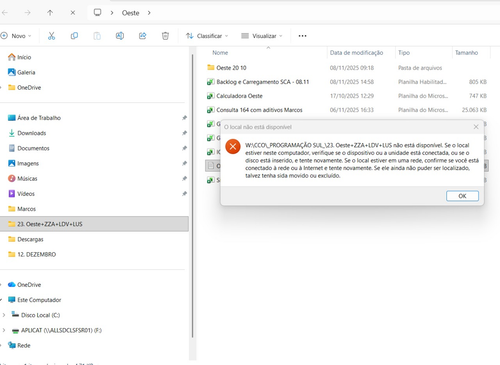The image size is (500, 365).
Task: Open the Novo dropdown button
Action: pos(16,36)
